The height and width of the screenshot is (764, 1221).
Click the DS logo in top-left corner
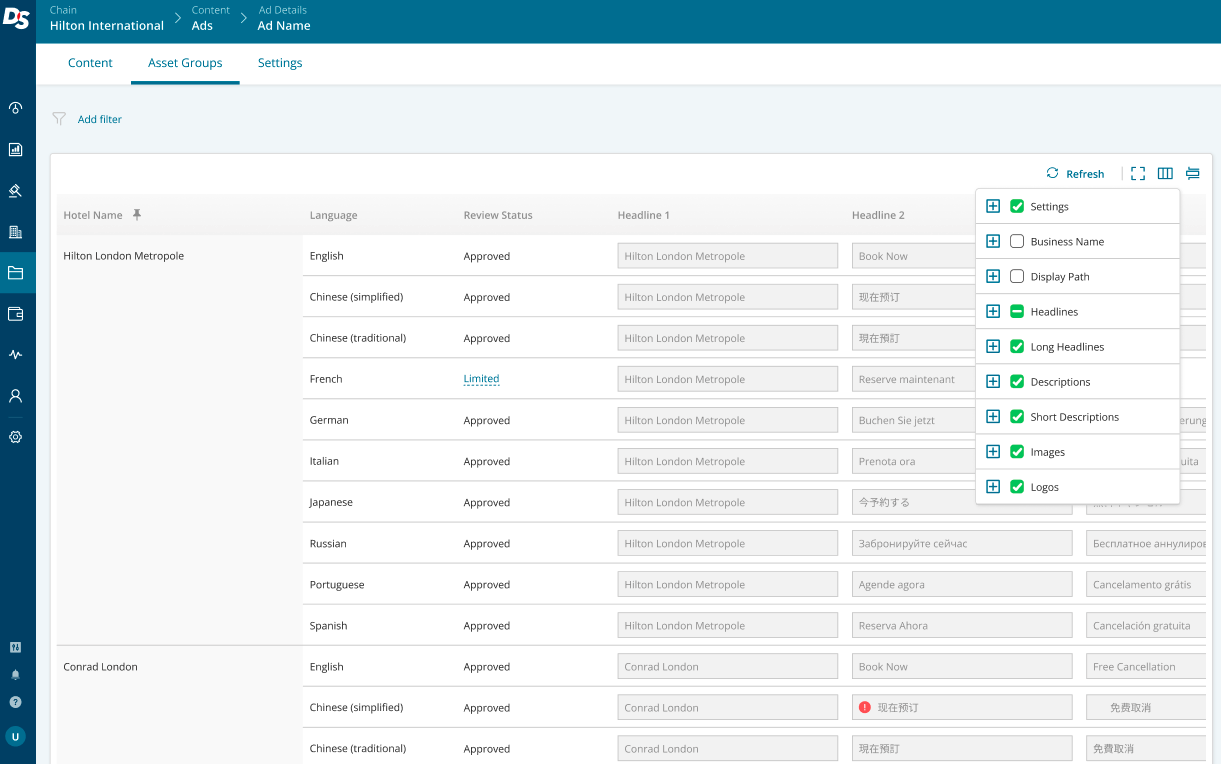pos(16,19)
